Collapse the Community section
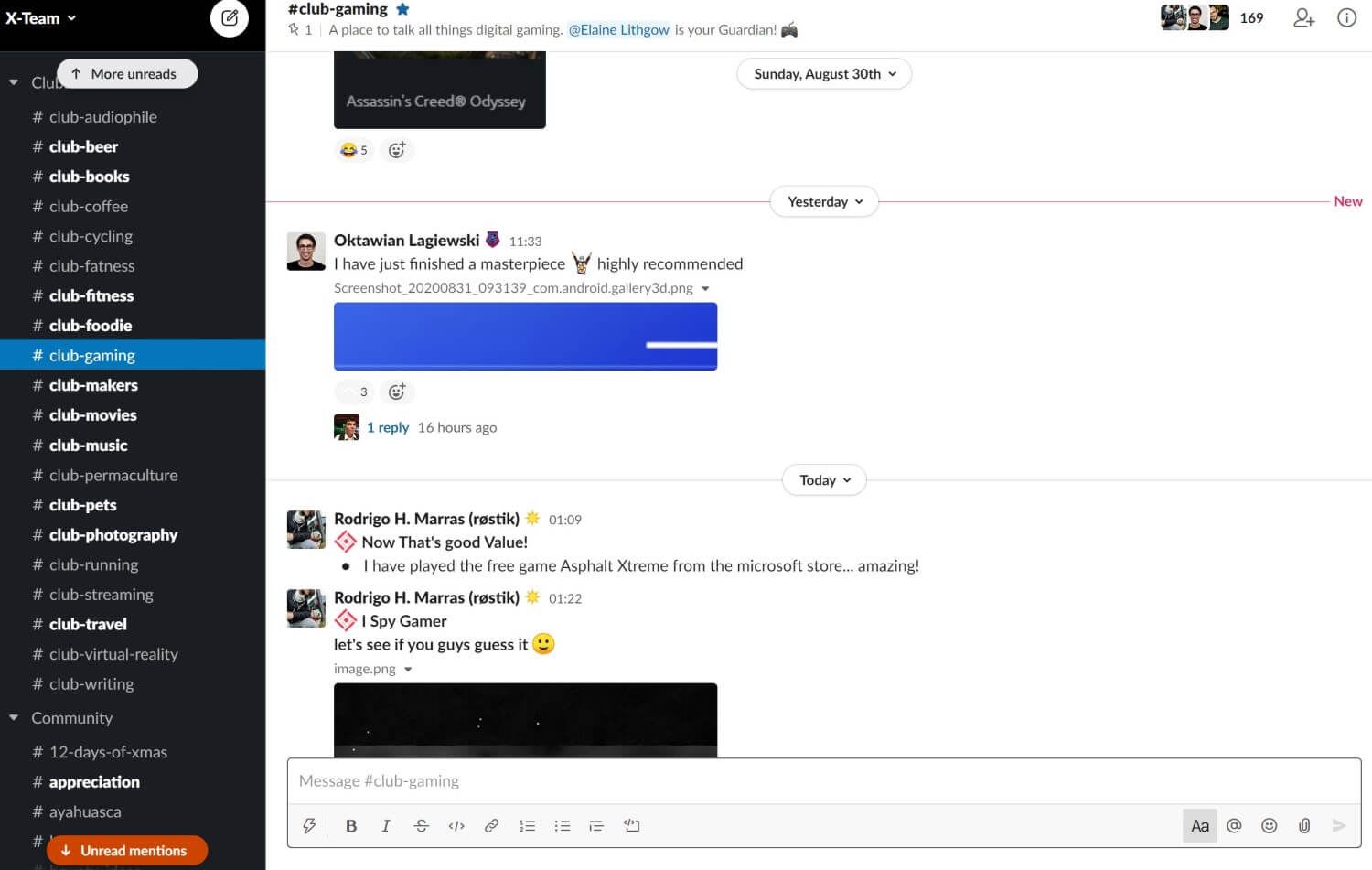The image size is (1372, 870). pyautogui.click(x=14, y=718)
